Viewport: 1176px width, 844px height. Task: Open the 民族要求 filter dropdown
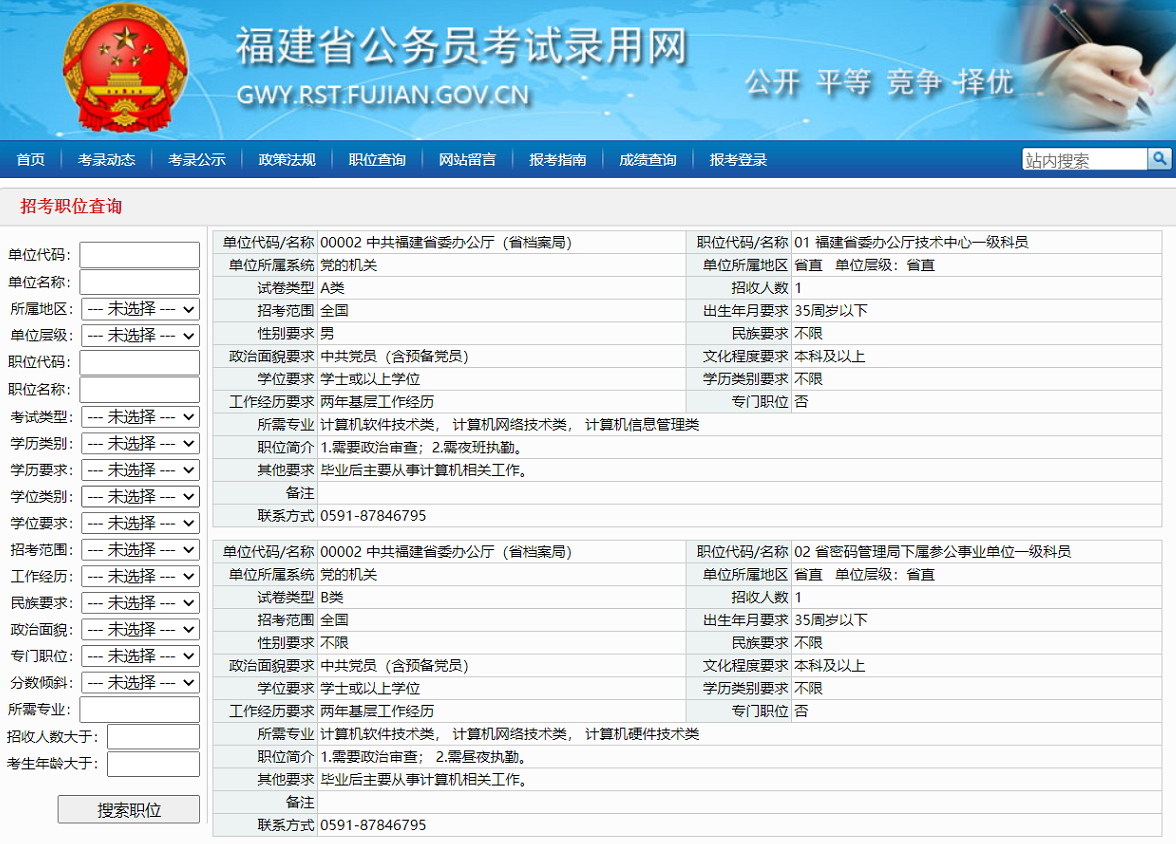(x=140, y=602)
